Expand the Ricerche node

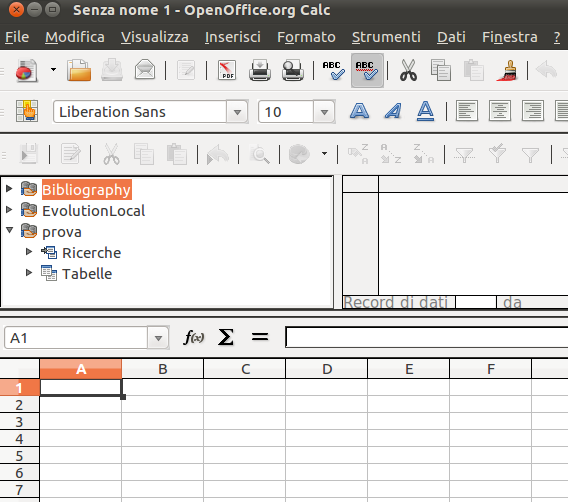(x=29, y=252)
